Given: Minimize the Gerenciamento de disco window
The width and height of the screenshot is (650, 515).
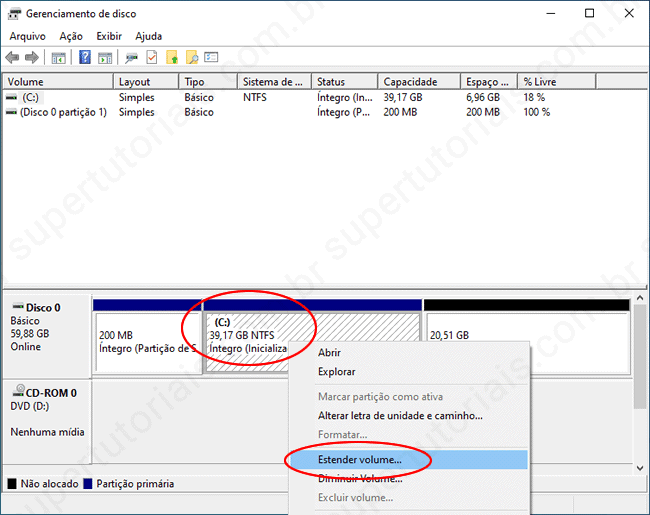Looking at the screenshot, I should (x=551, y=13).
